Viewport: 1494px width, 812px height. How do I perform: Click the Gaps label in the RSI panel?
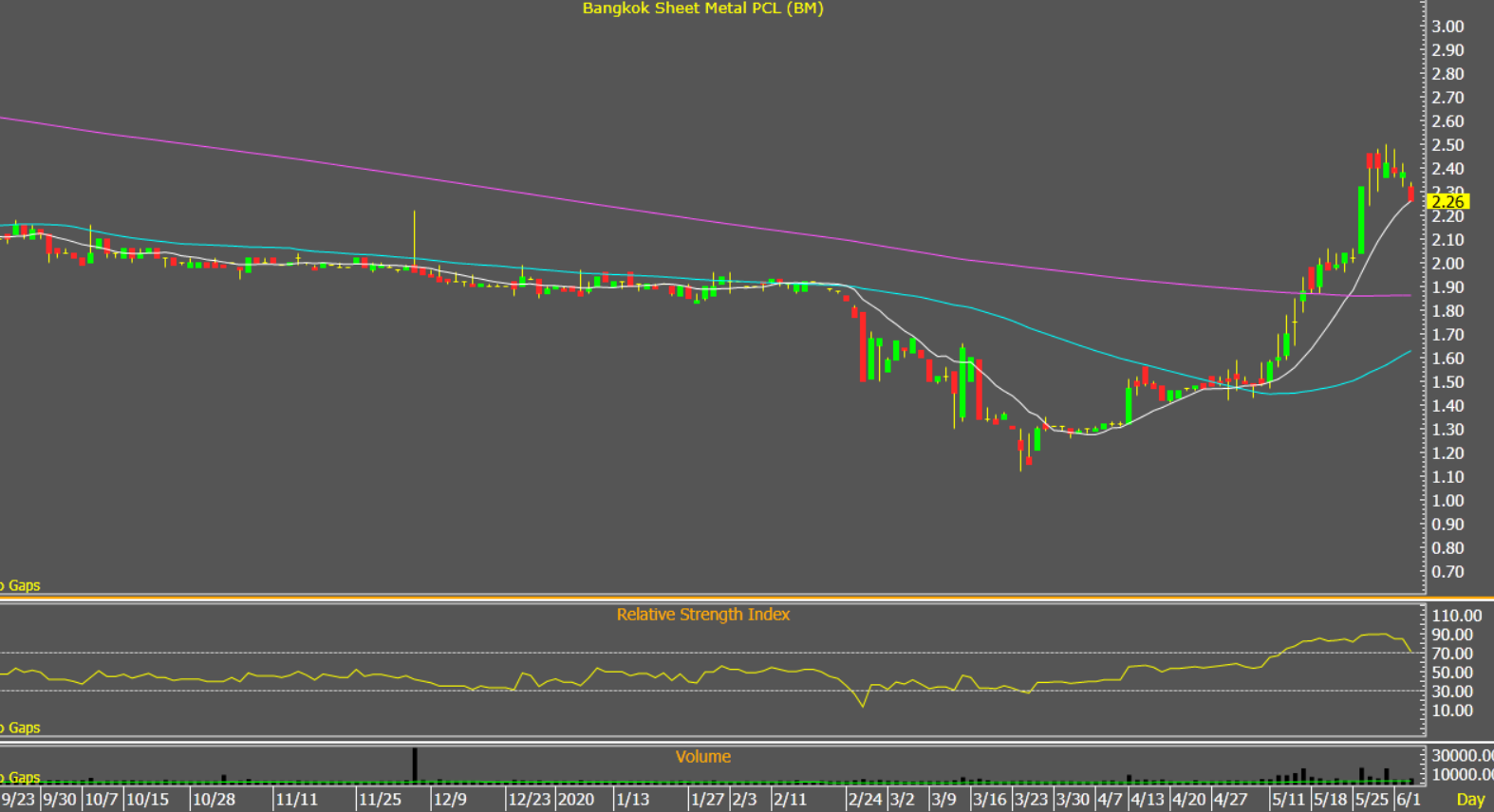pyautogui.click(x=24, y=728)
